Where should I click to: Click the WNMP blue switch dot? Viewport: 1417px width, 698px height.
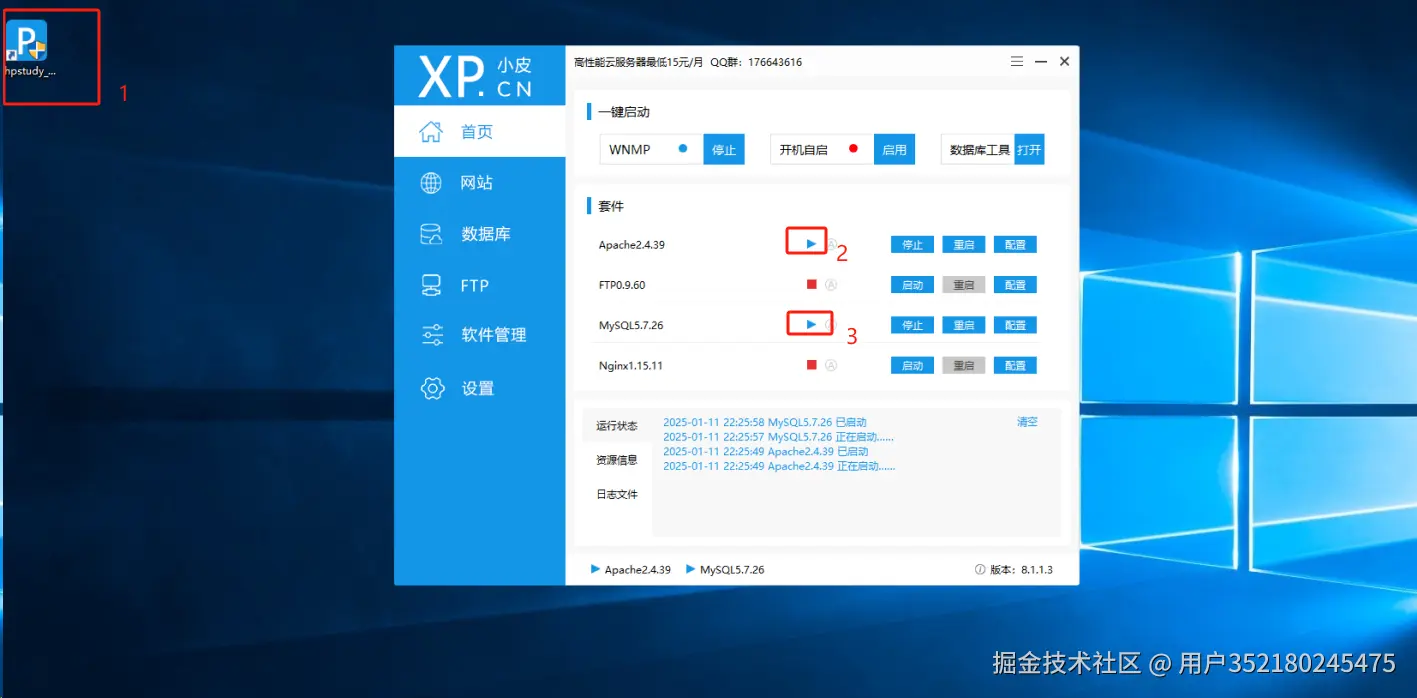tap(683, 148)
